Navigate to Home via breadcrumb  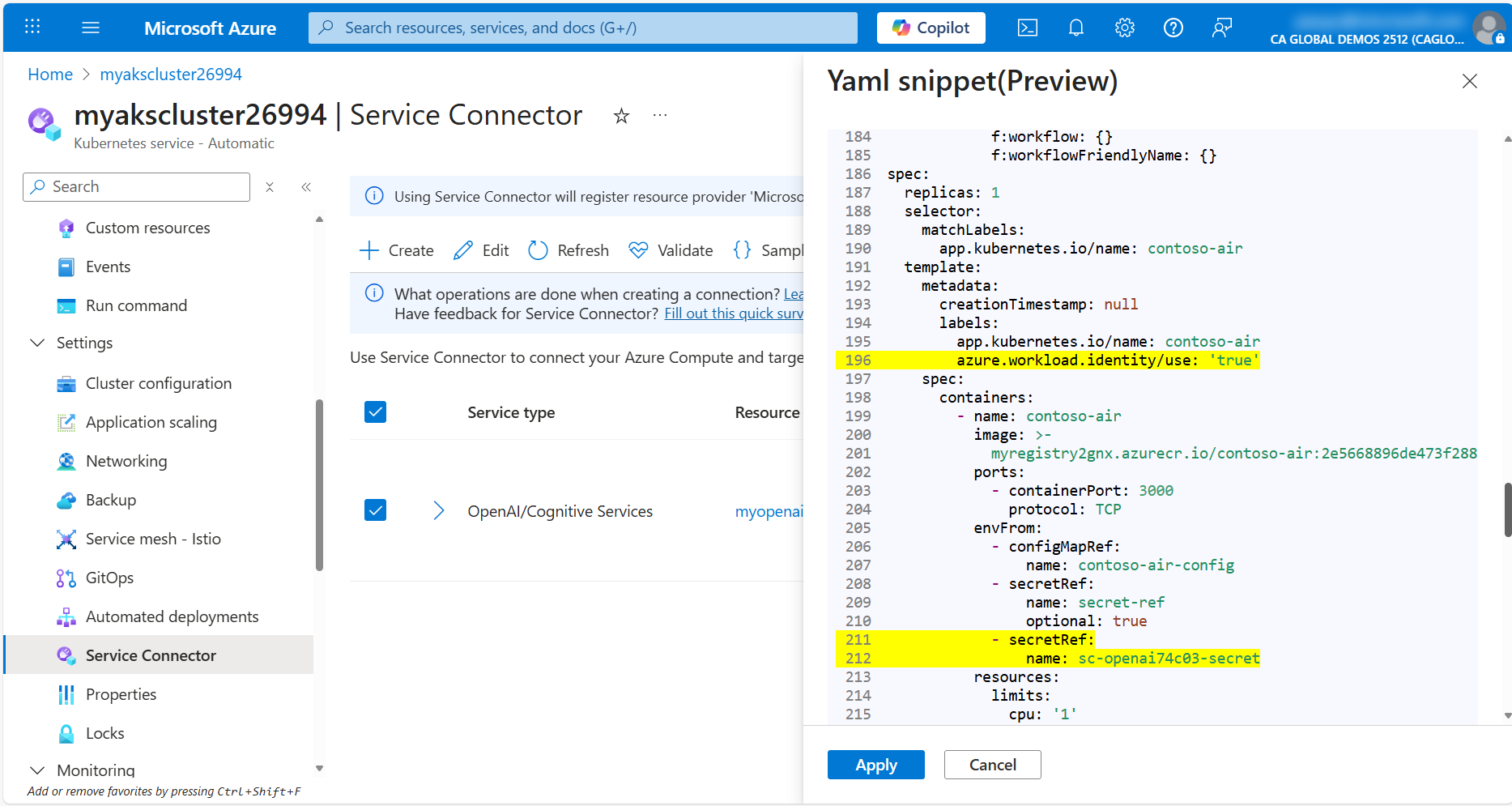pyautogui.click(x=50, y=74)
